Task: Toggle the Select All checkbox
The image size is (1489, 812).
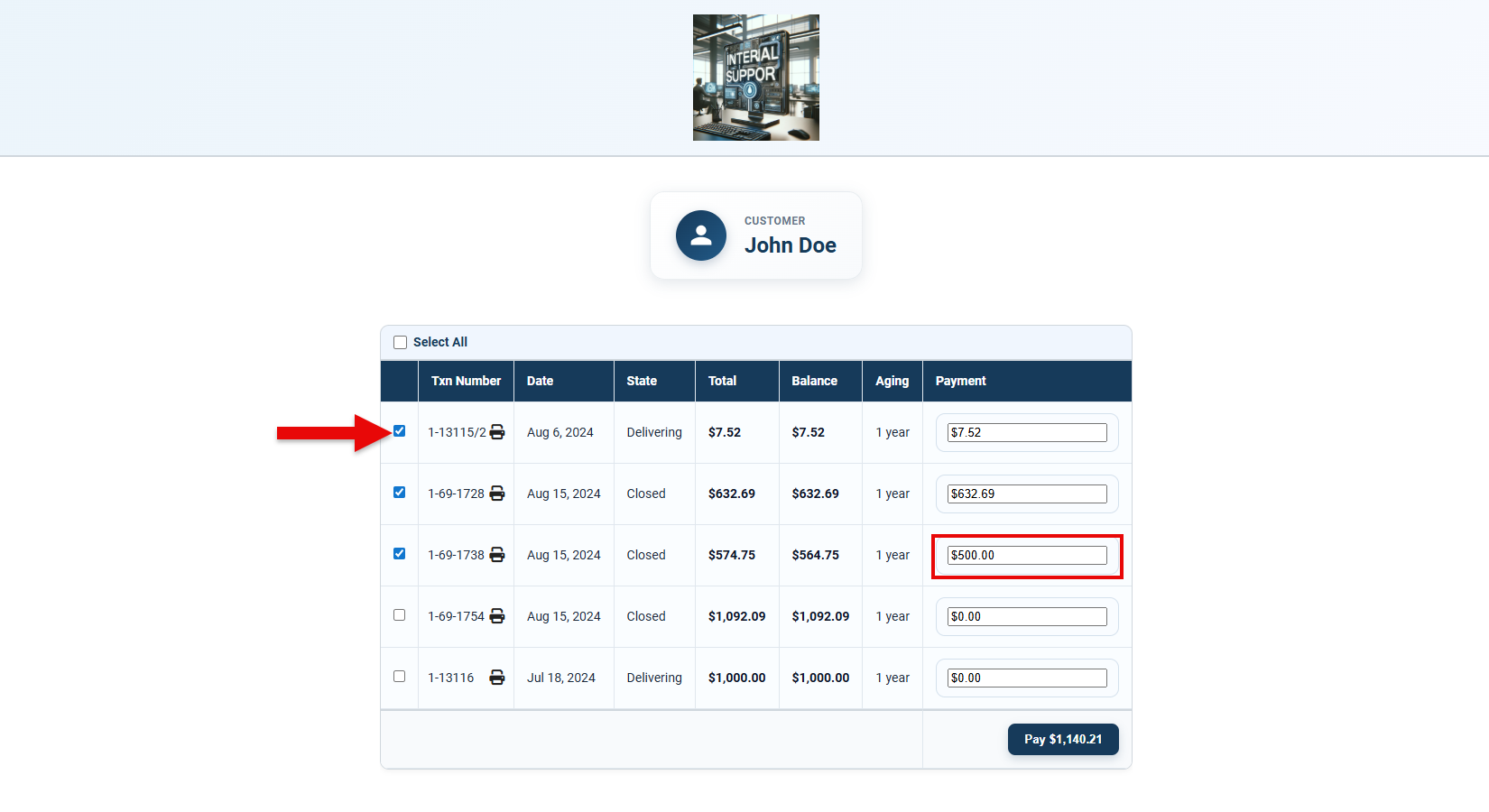Action: [401, 343]
